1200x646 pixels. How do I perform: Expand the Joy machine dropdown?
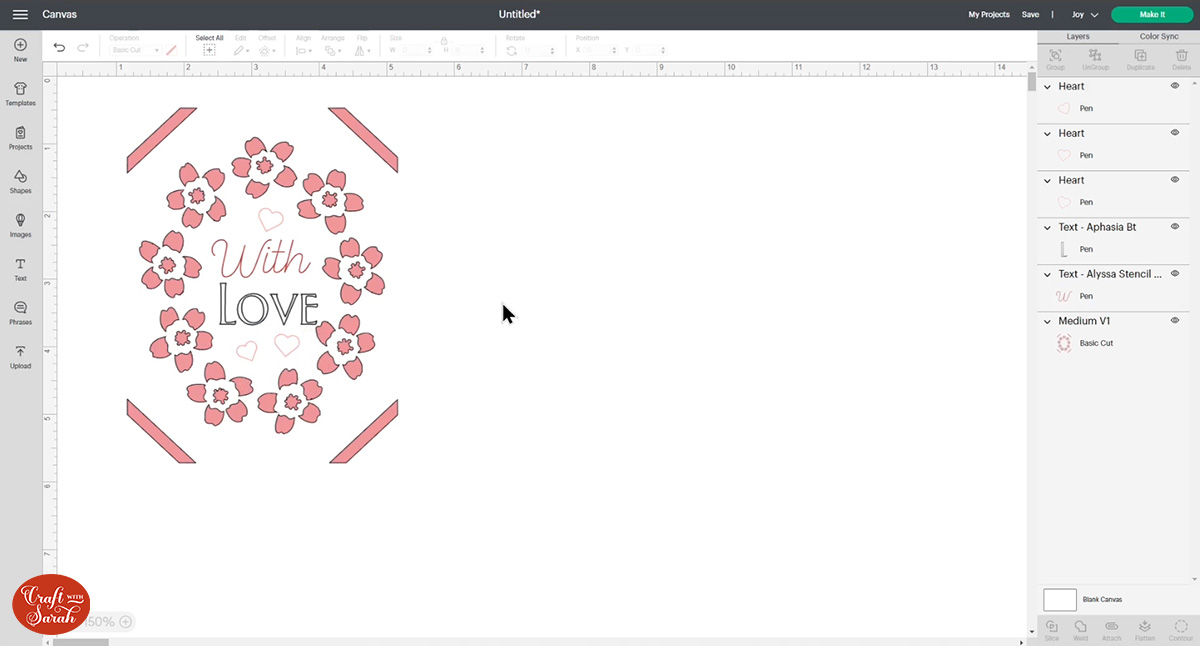(1095, 14)
